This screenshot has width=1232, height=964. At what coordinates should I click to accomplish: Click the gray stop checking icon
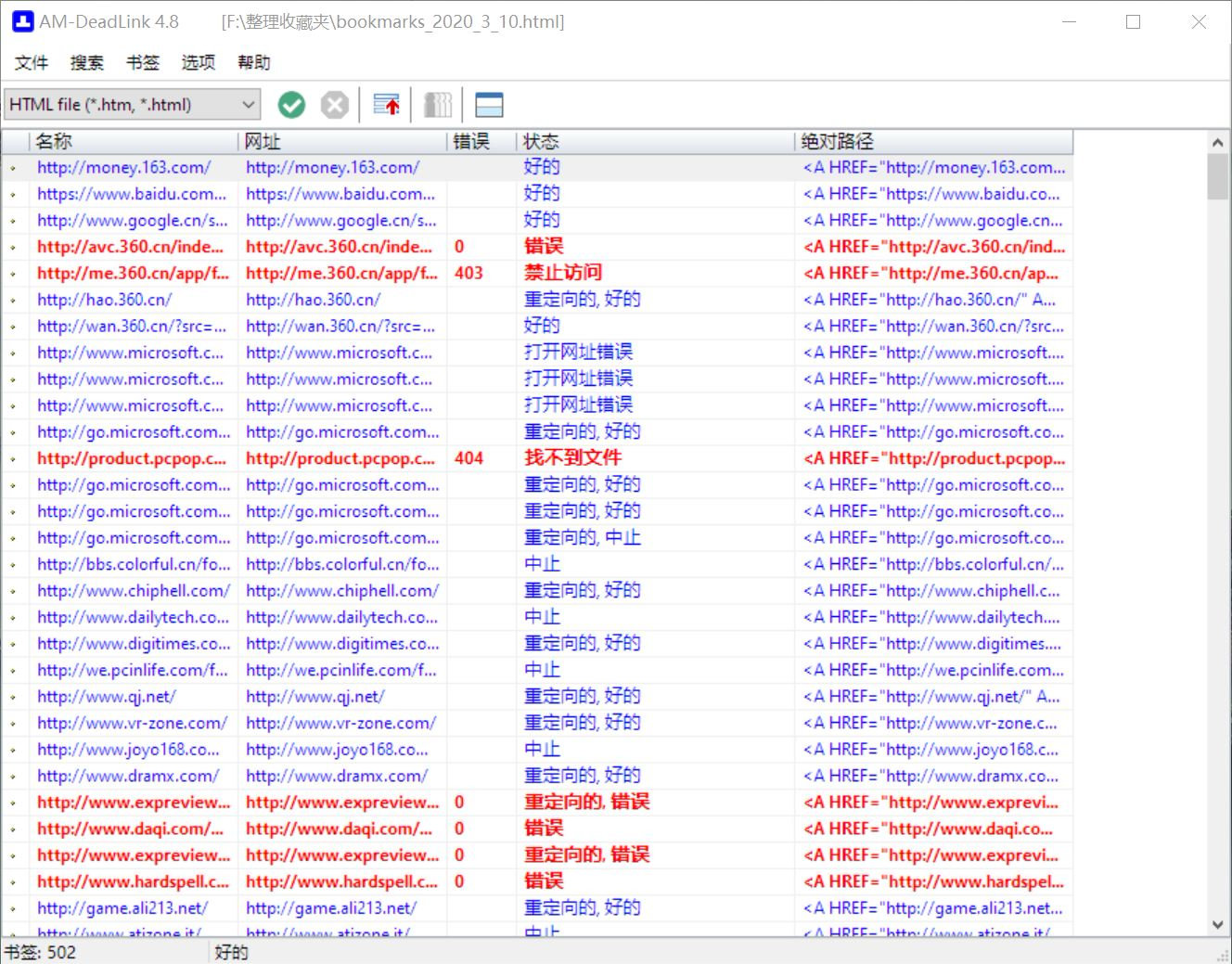(335, 105)
